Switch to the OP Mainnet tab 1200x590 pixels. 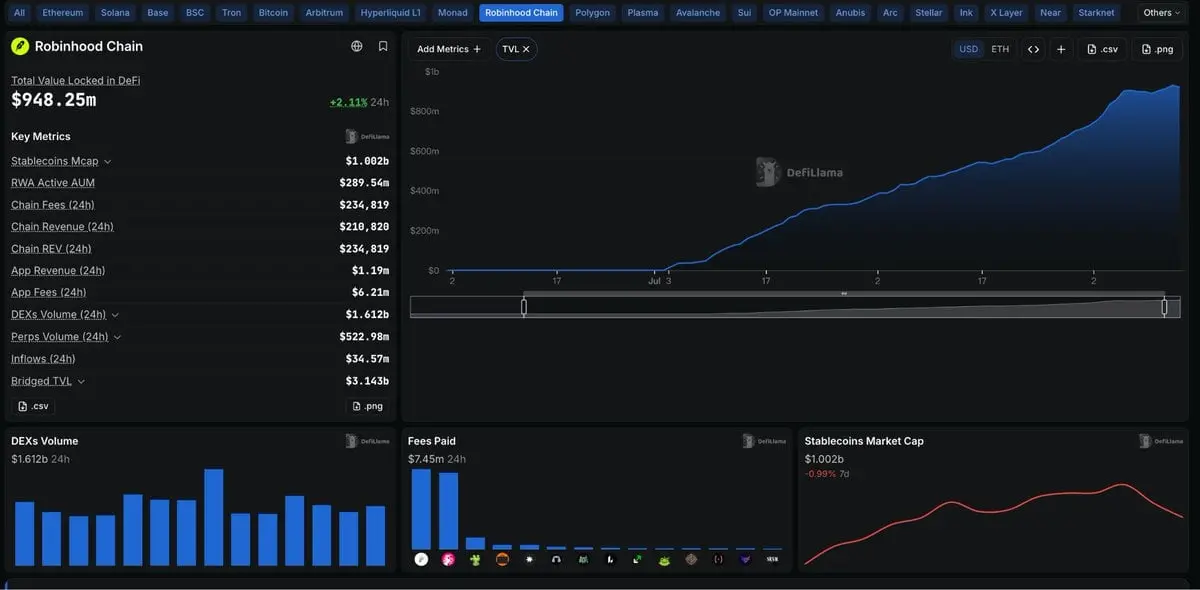793,13
